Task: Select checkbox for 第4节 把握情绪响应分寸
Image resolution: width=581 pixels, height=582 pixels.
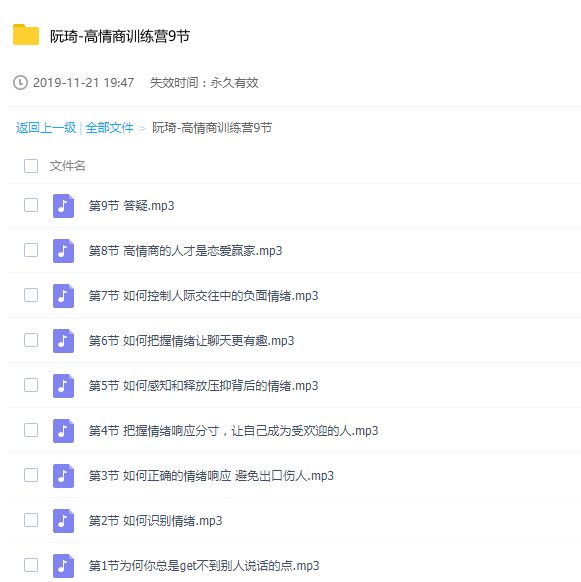Action: 31,430
